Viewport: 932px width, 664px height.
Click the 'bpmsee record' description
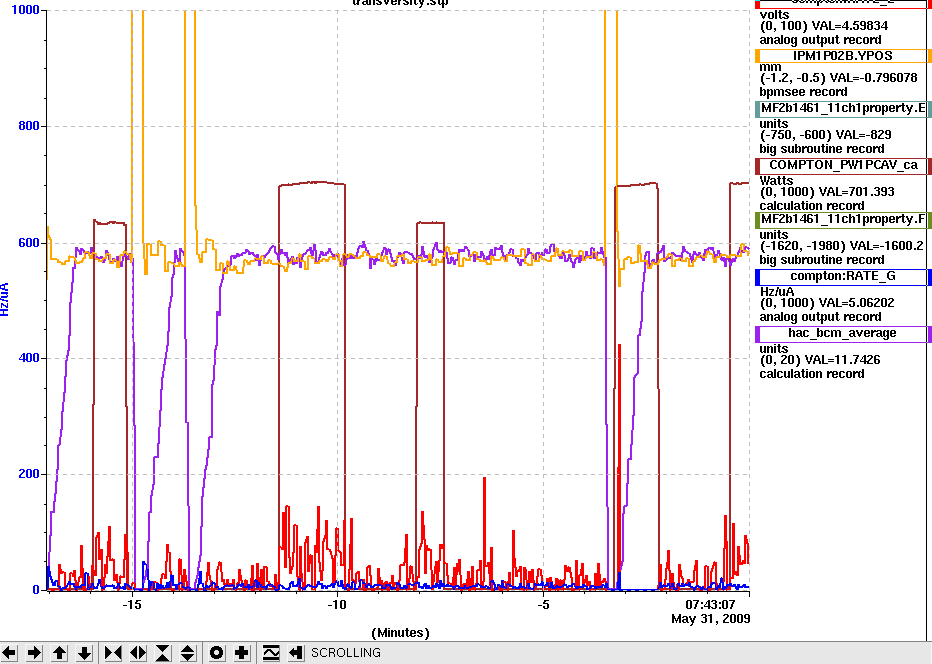(x=804, y=92)
